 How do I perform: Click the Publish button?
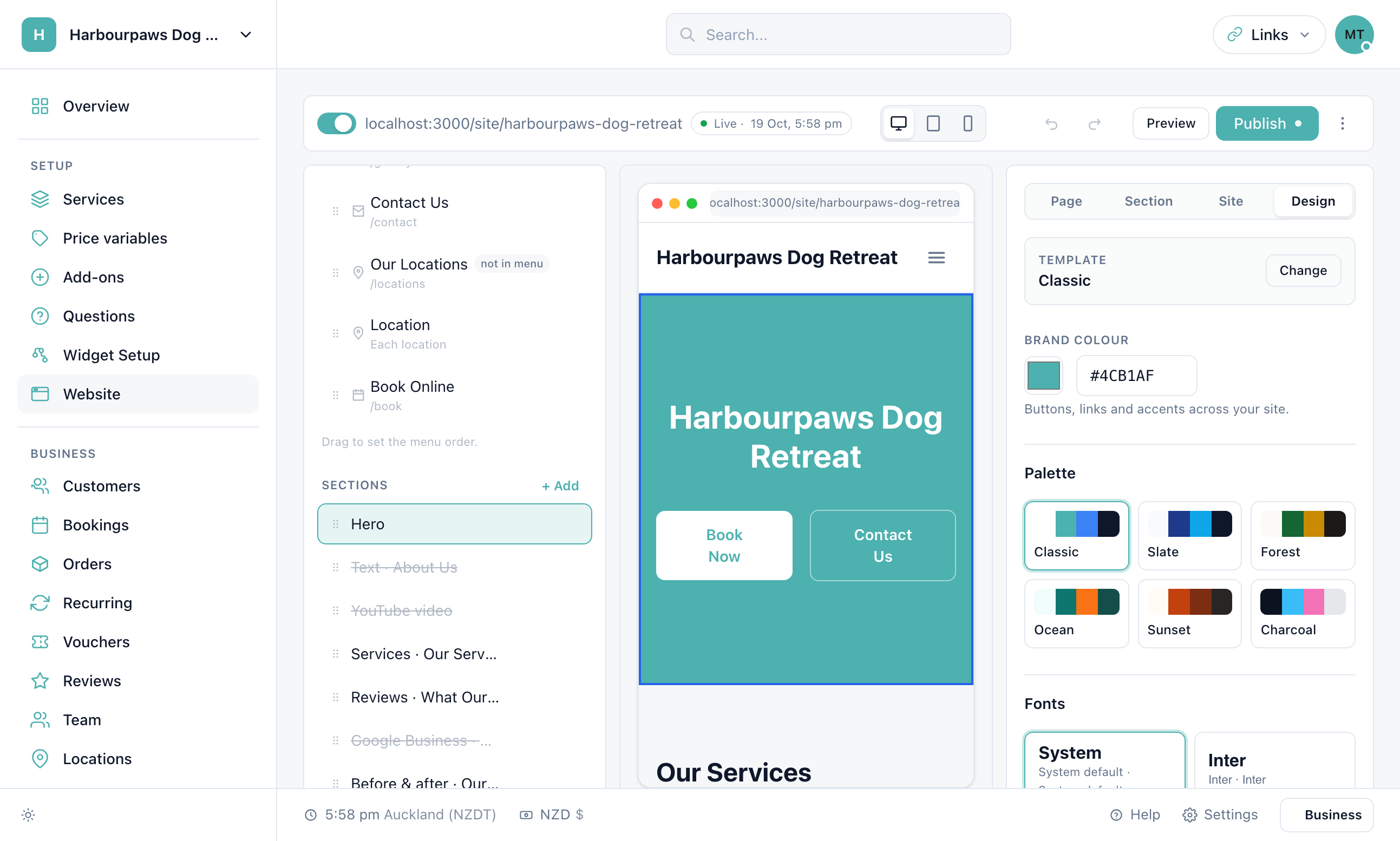[1267, 123]
